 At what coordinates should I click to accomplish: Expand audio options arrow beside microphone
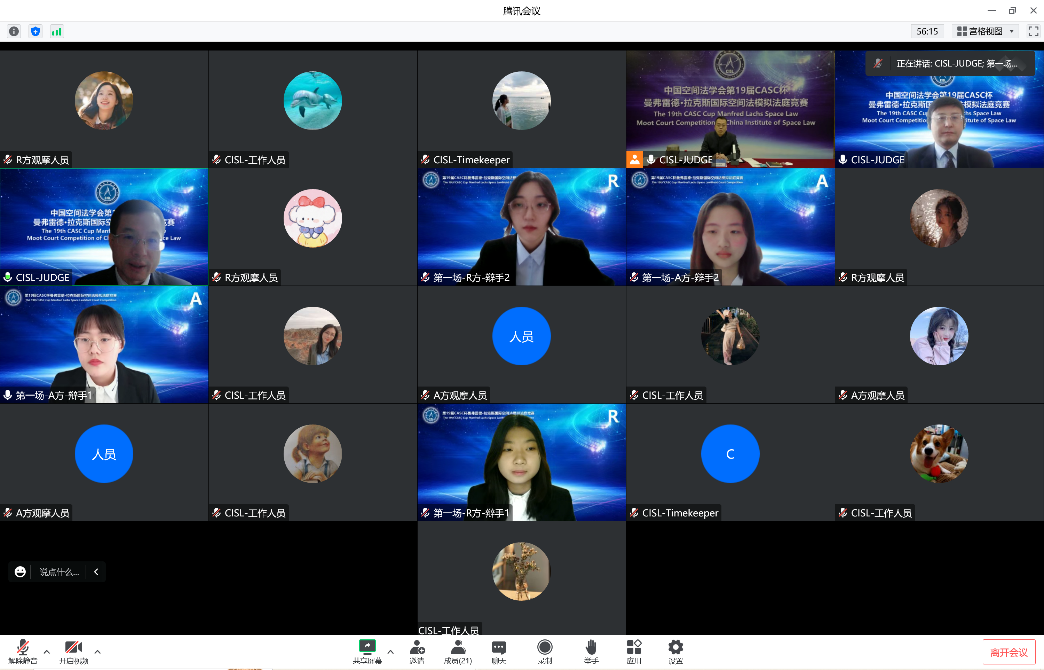coord(45,651)
